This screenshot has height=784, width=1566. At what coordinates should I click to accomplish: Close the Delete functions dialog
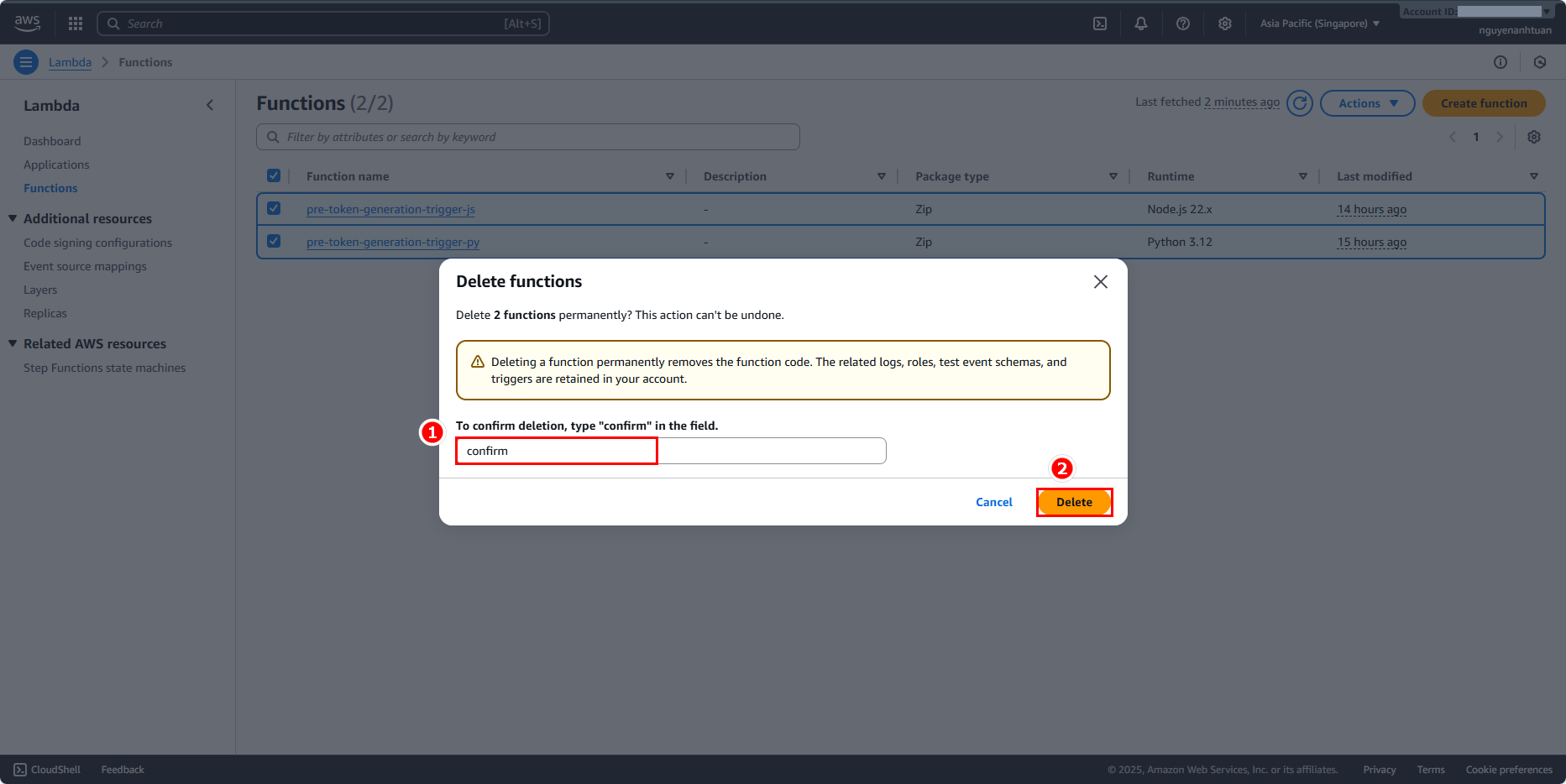pos(1101,282)
